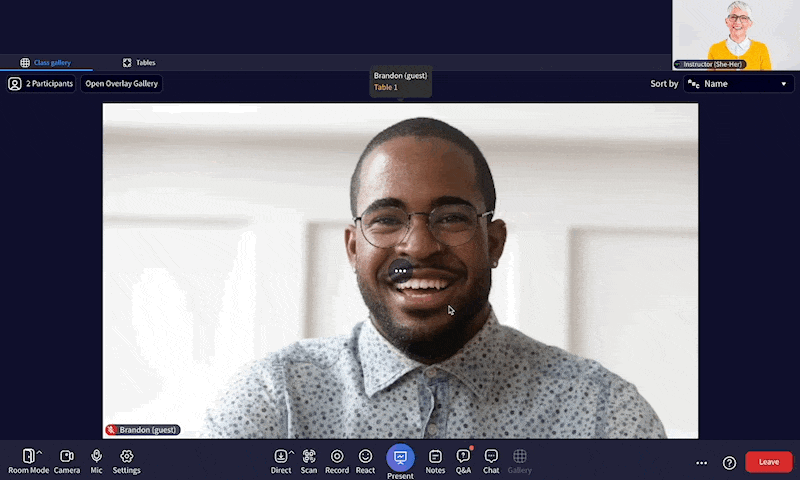Image resolution: width=800 pixels, height=480 pixels.
Task: Start the Scan tool
Action: tap(309, 461)
